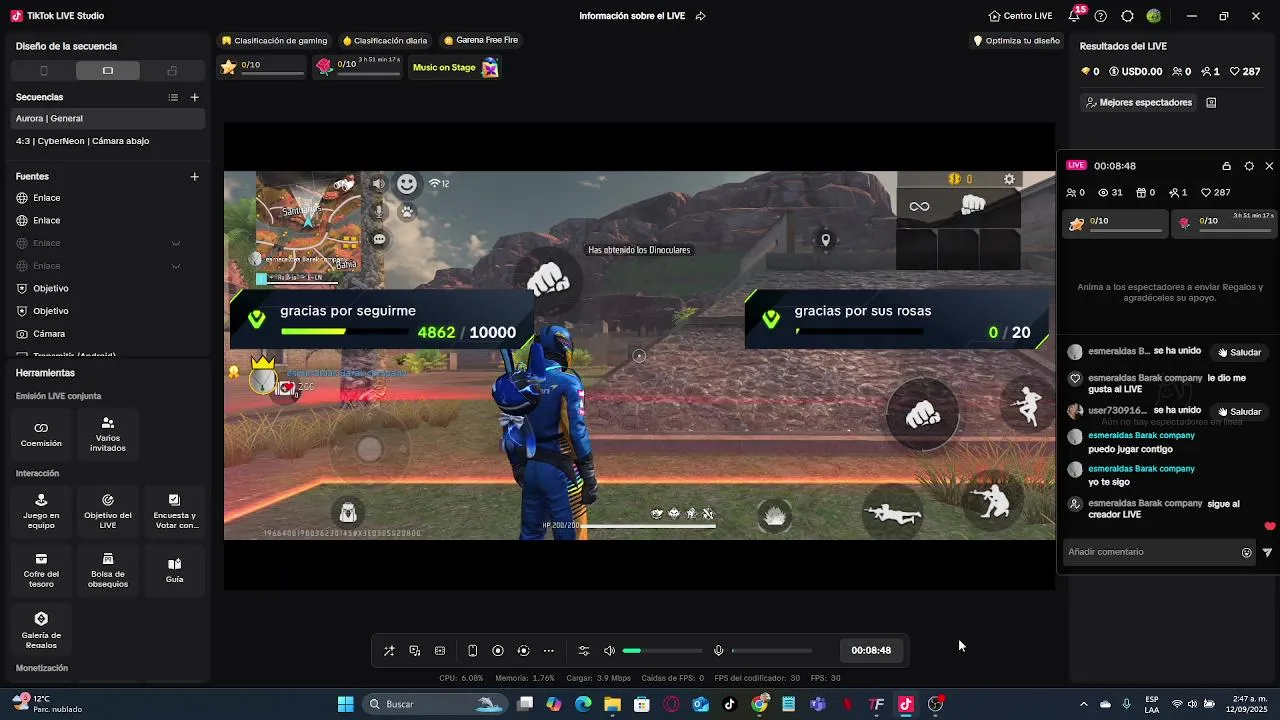Open Garena Free Fire tag
The width and height of the screenshot is (1280, 720).
[481, 40]
